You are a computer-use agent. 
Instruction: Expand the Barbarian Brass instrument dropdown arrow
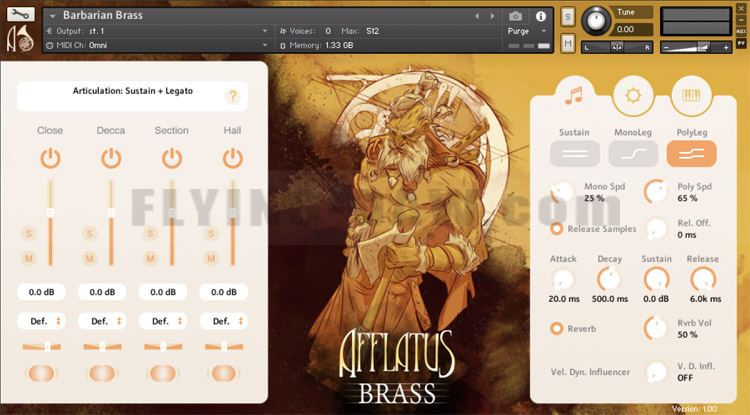[x=53, y=16]
